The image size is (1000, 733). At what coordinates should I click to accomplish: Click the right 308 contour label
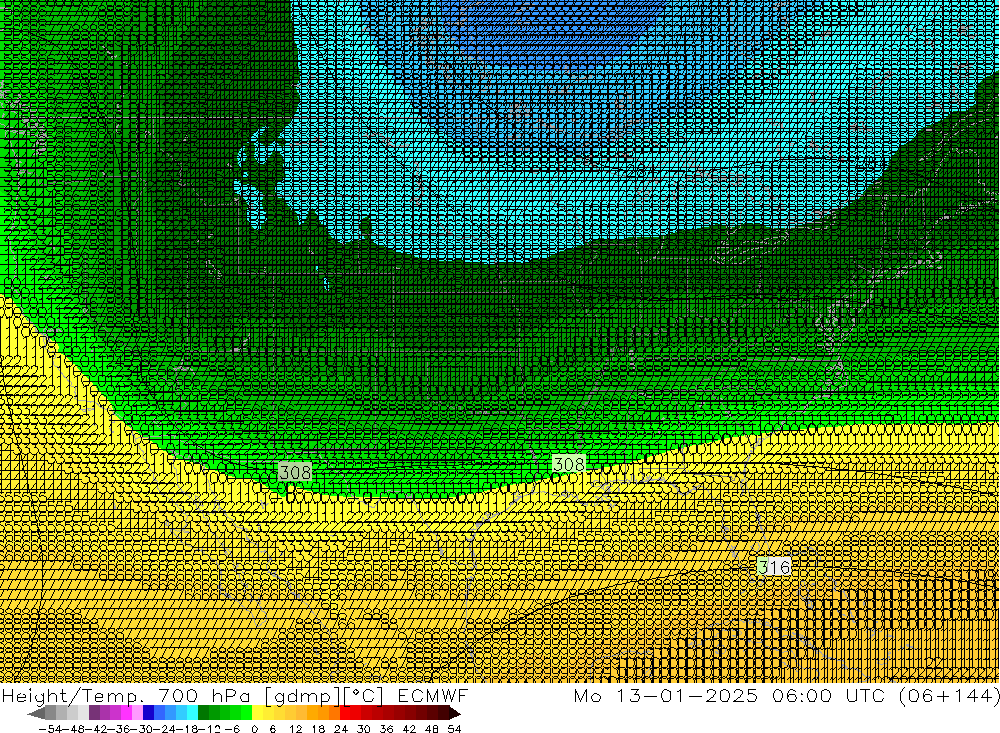coord(568,464)
